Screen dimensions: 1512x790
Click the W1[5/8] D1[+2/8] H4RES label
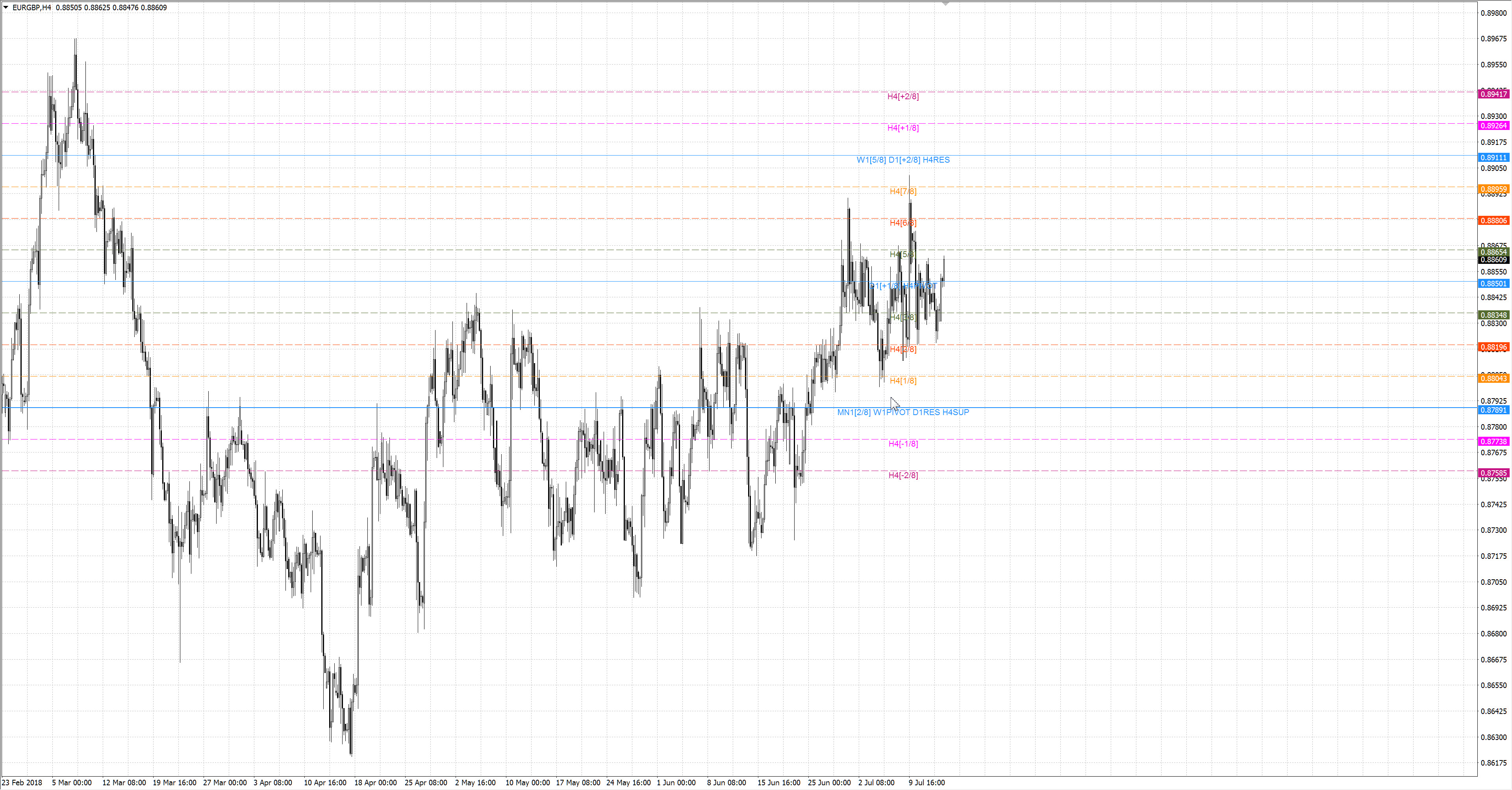click(903, 159)
